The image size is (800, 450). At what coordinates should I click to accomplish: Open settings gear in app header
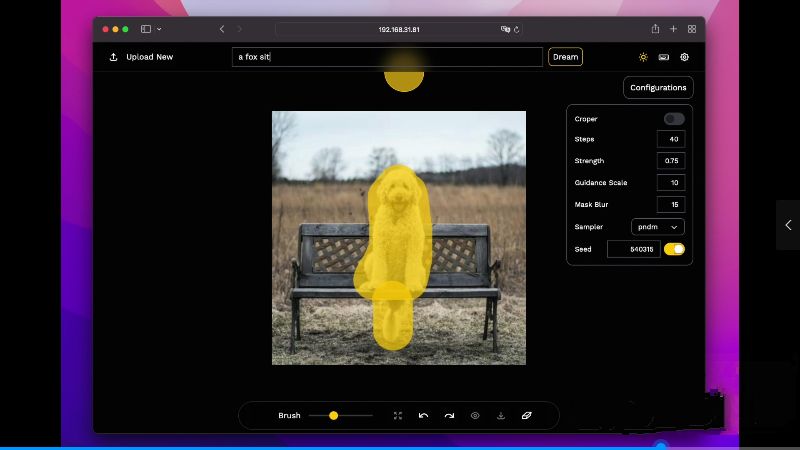[684, 57]
